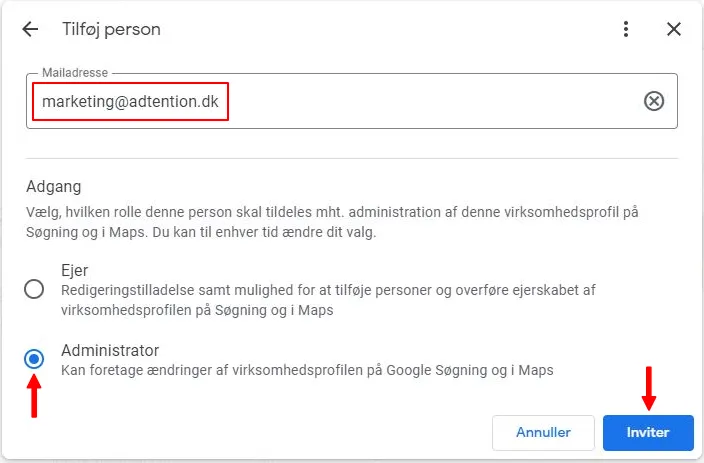
Task: Click the Adgang section heading
Action: [x=53, y=186]
